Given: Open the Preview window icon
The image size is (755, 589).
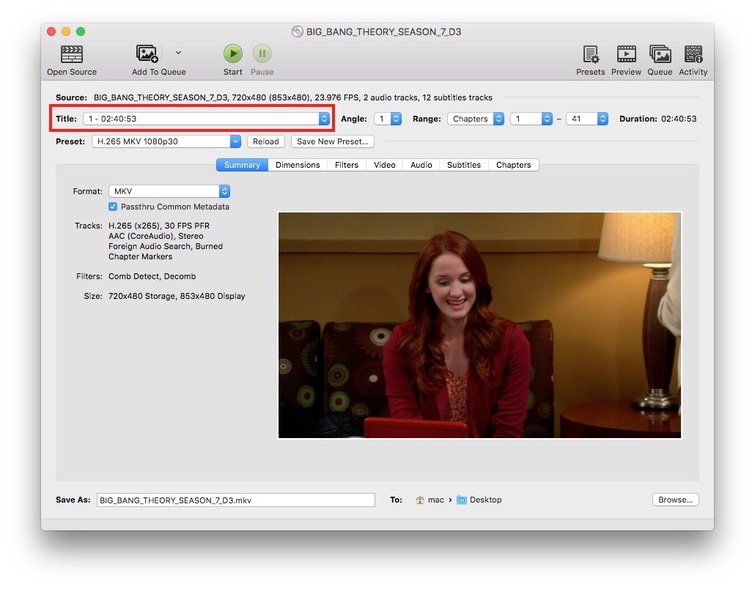Looking at the screenshot, I should (626, 54).
